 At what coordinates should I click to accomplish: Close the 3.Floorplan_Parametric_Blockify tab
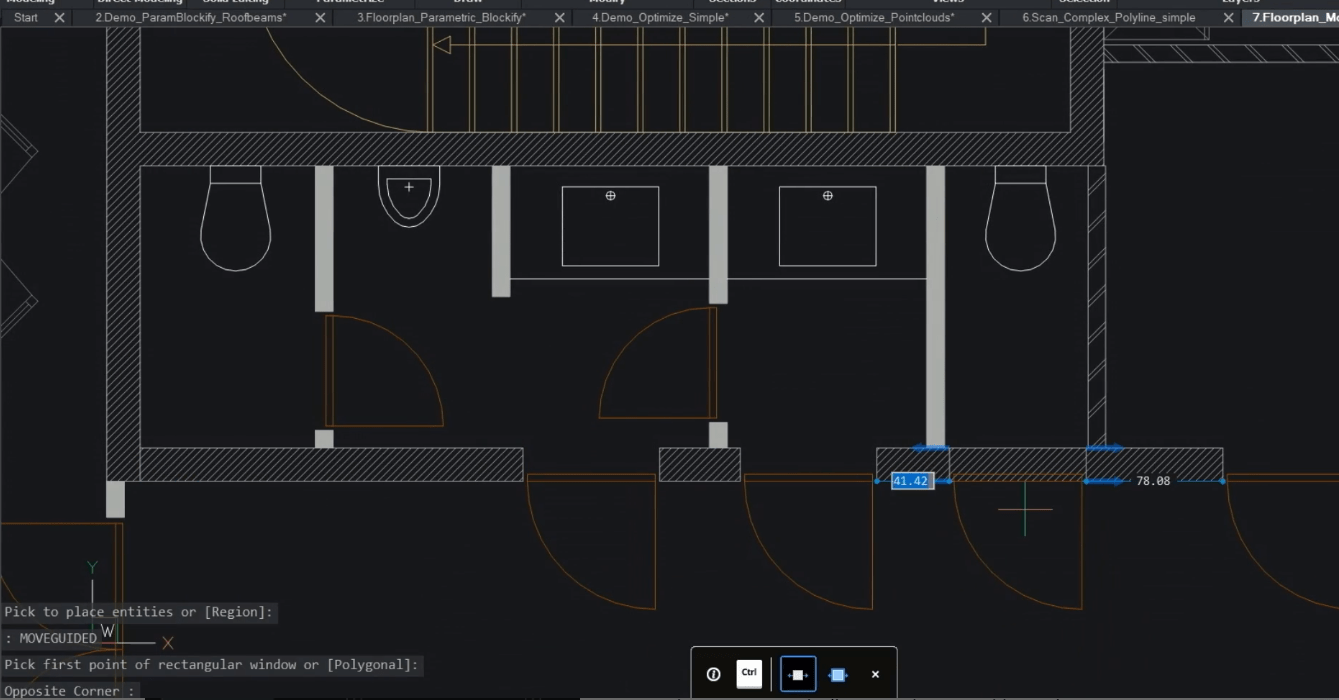point(559,18)
